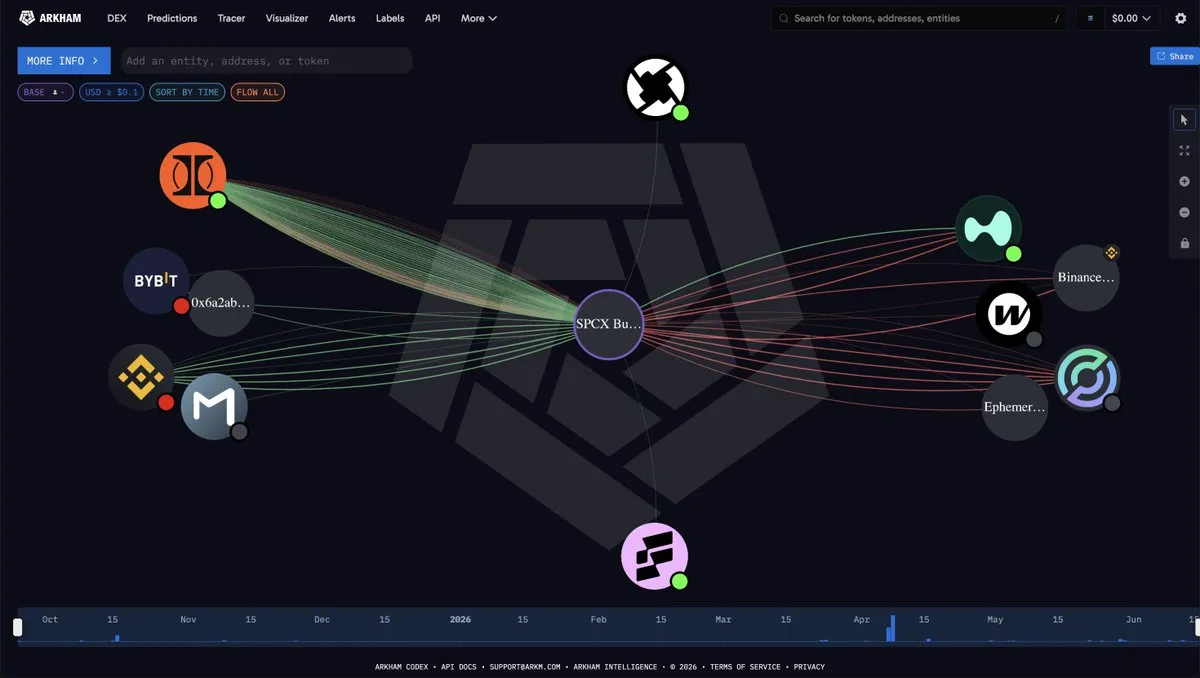Open the USD ≥ $0.1 filter

pos(111,92)
